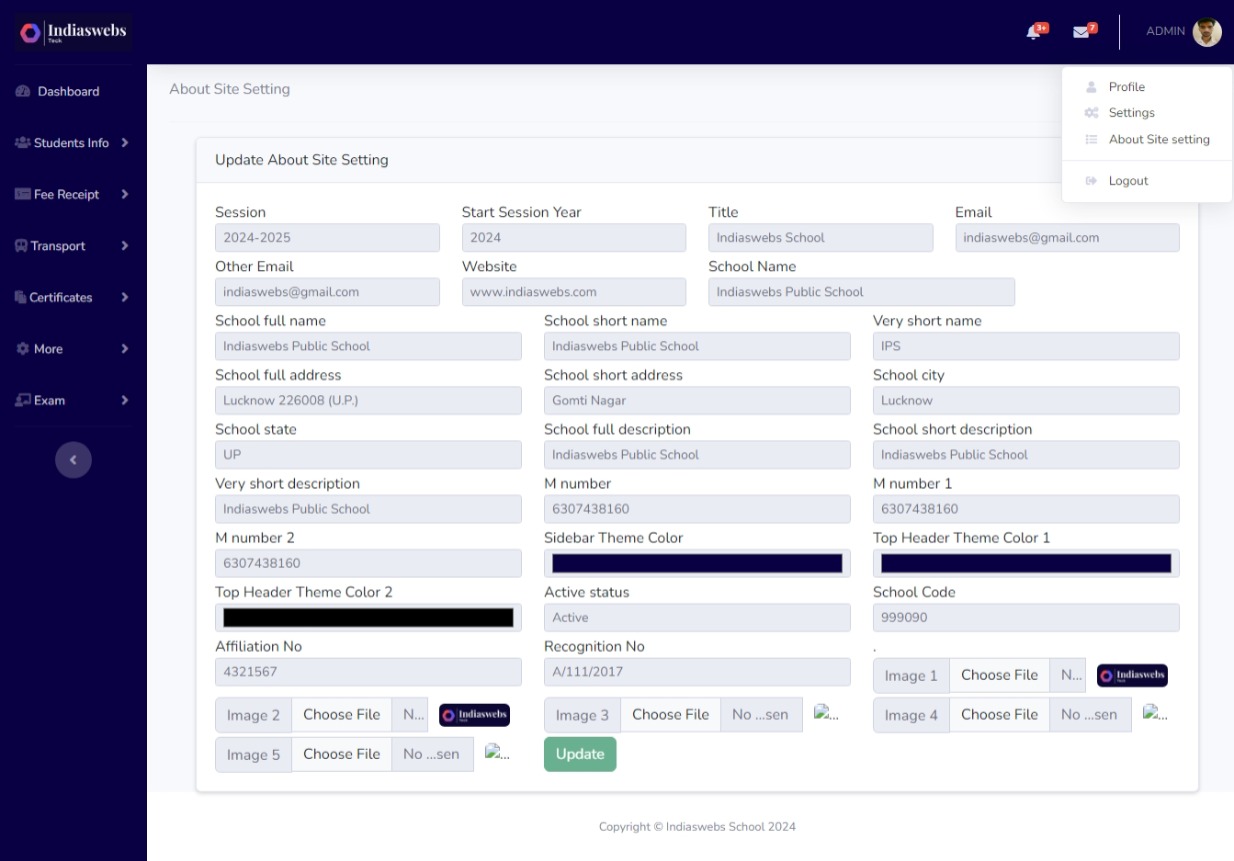Open the notifications bell icon
Image resolution: width=1234 pixels, height=861 pixels.
point(1034,32)
